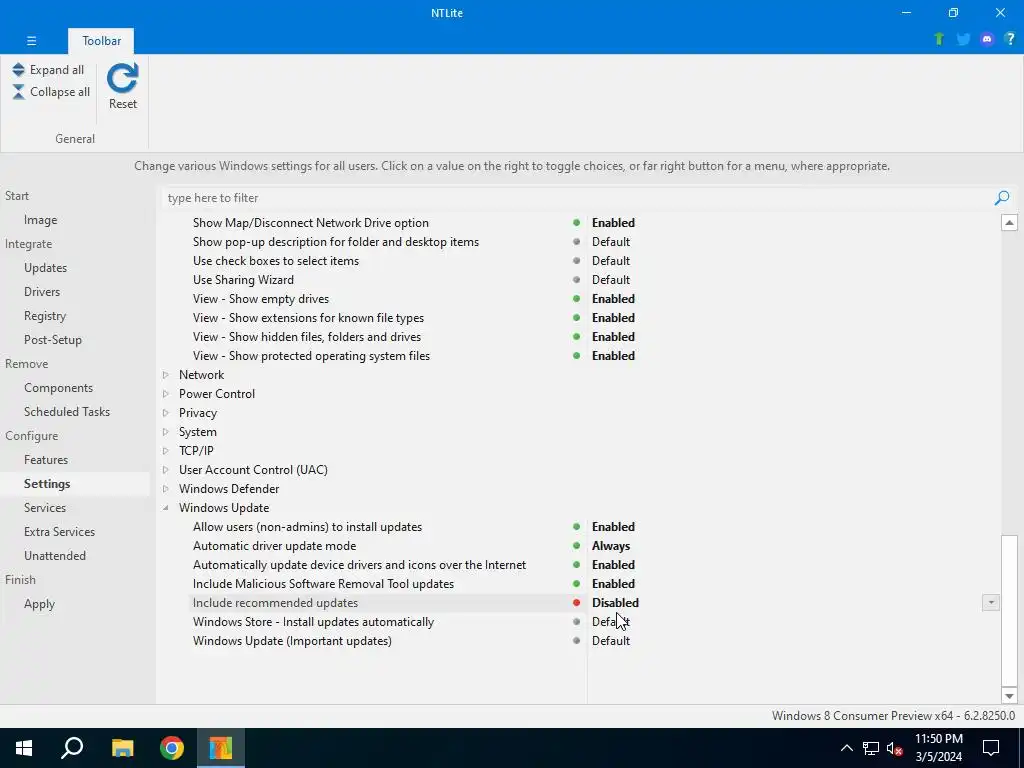Image resolution: width=1024 pixels, height=768 pixels.
Task: Expand the Privacy tree node
Action: tap(166, 413)
